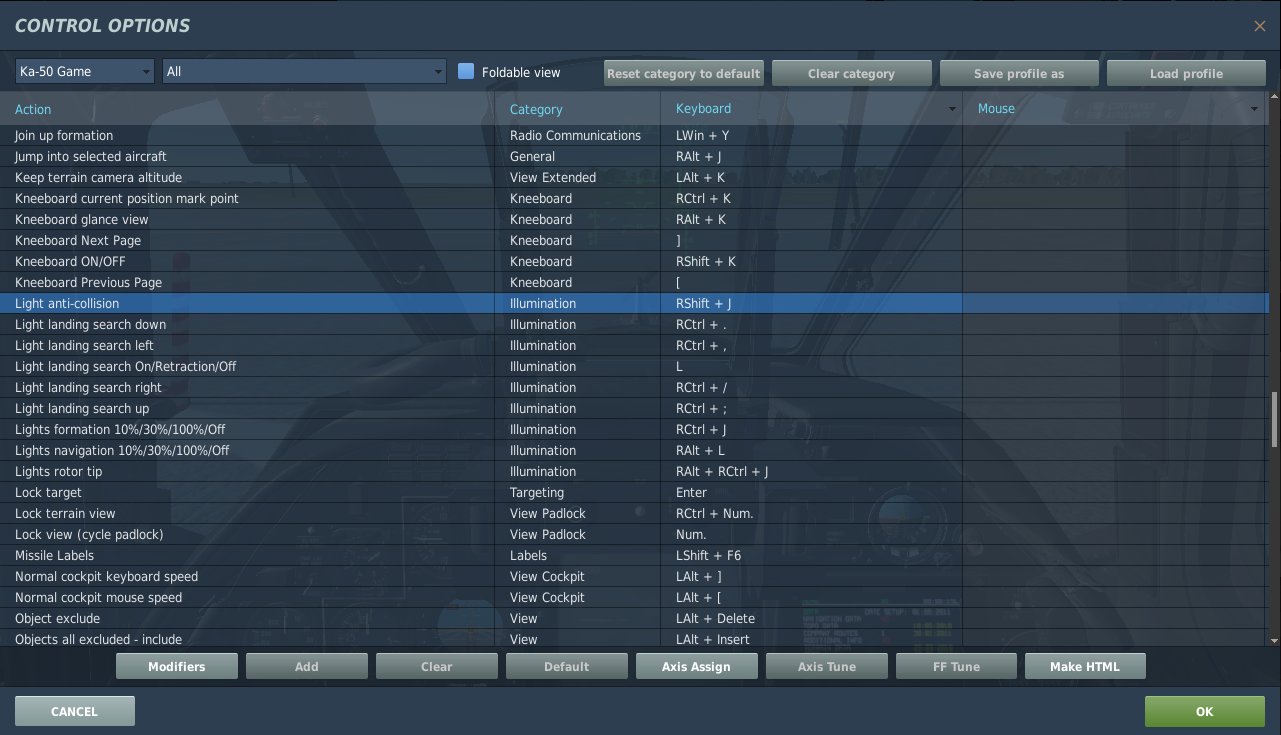Select the Lock target action
Image resolution: width=1281 pixels, height=735 pixels.
pyautogui.click(x=48, y=492)
